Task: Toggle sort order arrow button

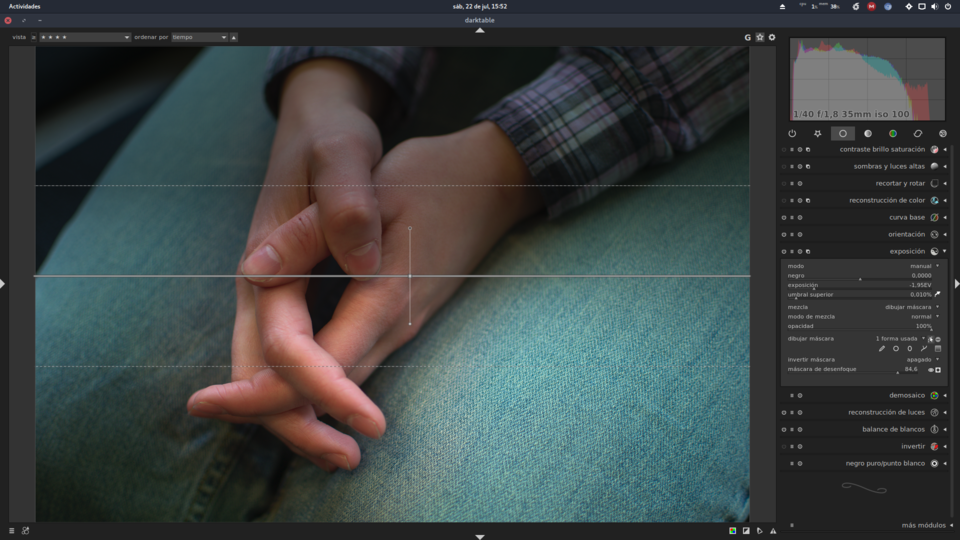Action: click(x=234, y=37)
